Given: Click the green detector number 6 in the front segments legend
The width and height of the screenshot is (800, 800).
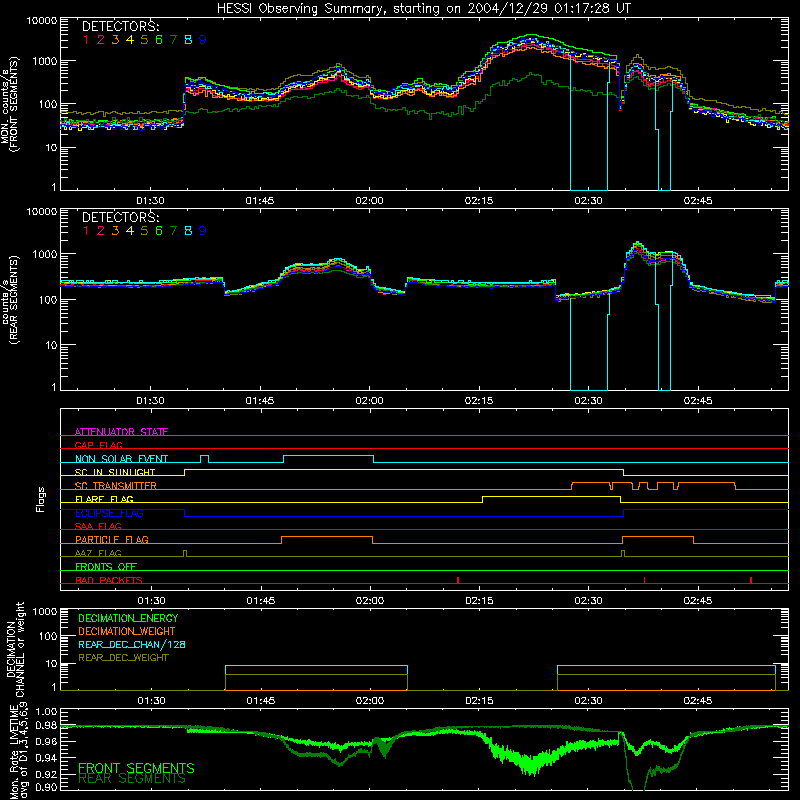Looking at the screenshot, I should click(159, 40).
